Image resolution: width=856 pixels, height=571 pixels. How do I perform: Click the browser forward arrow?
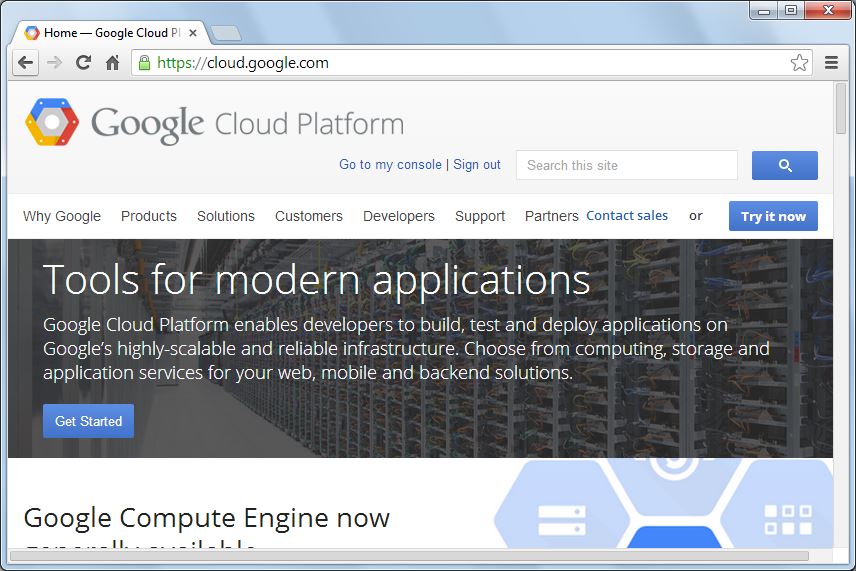pyautogui.click(x=55, y=63)
